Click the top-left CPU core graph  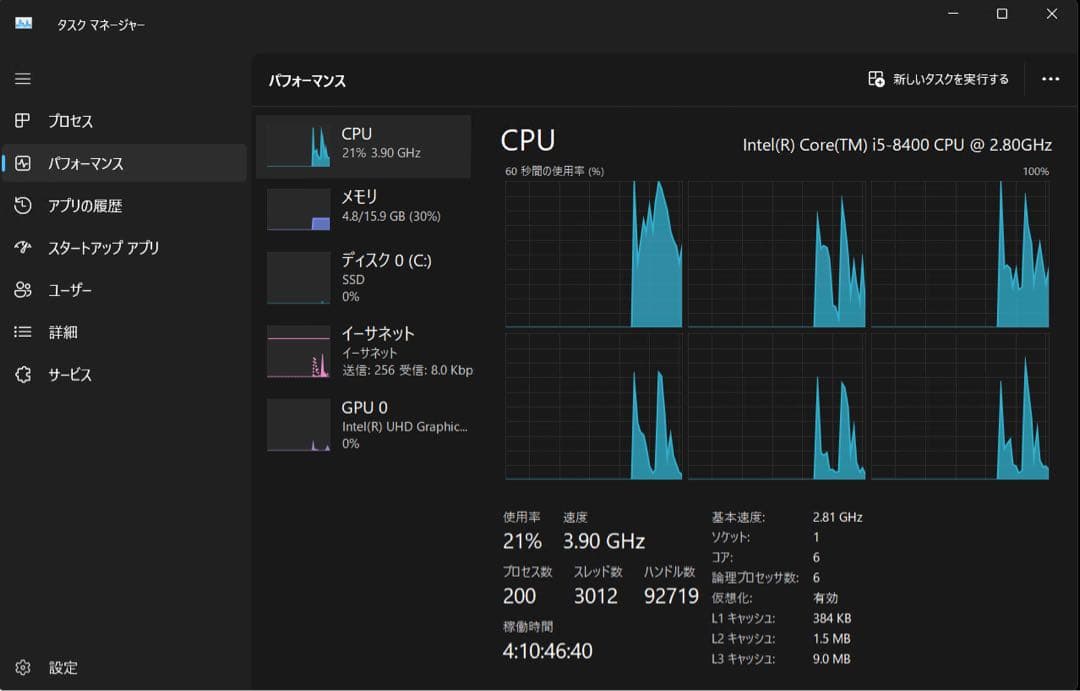click(594, 254)
